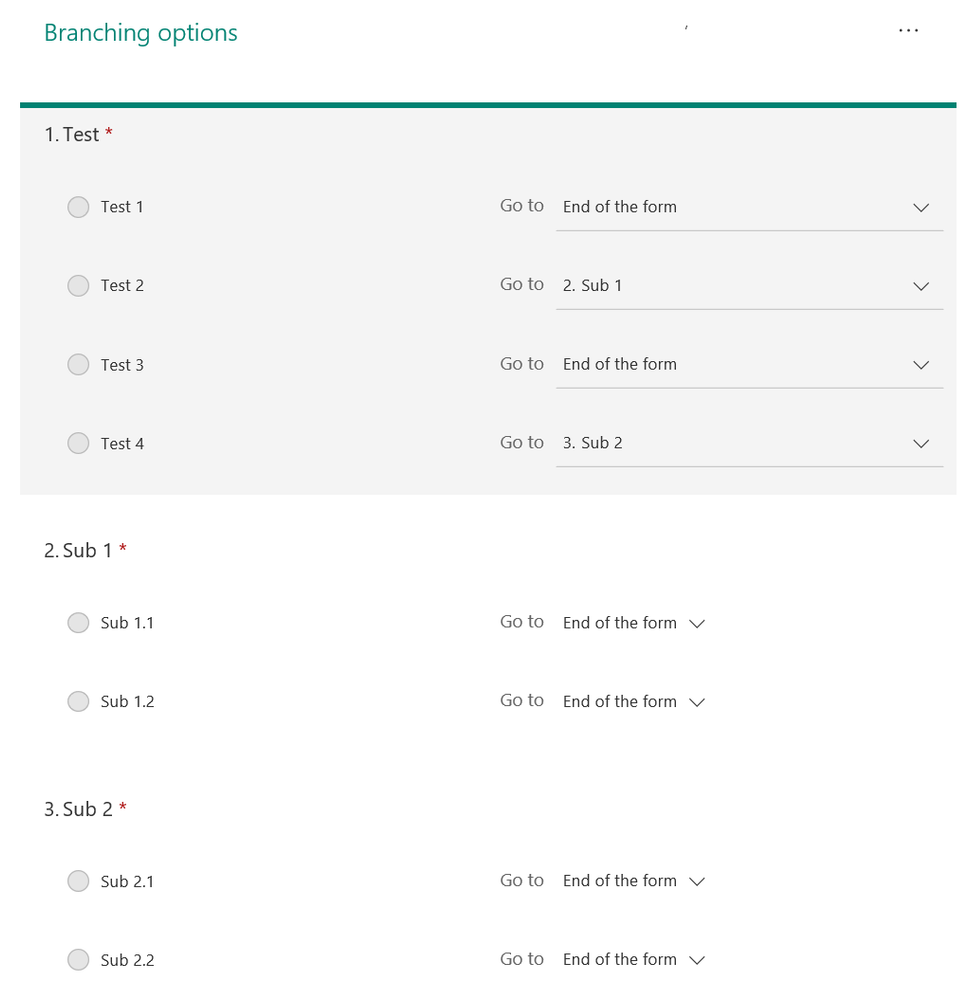This screenshot has width=969, height=999.
Task: Open the more options ellipsis menu
Action: tap(907, 31)
